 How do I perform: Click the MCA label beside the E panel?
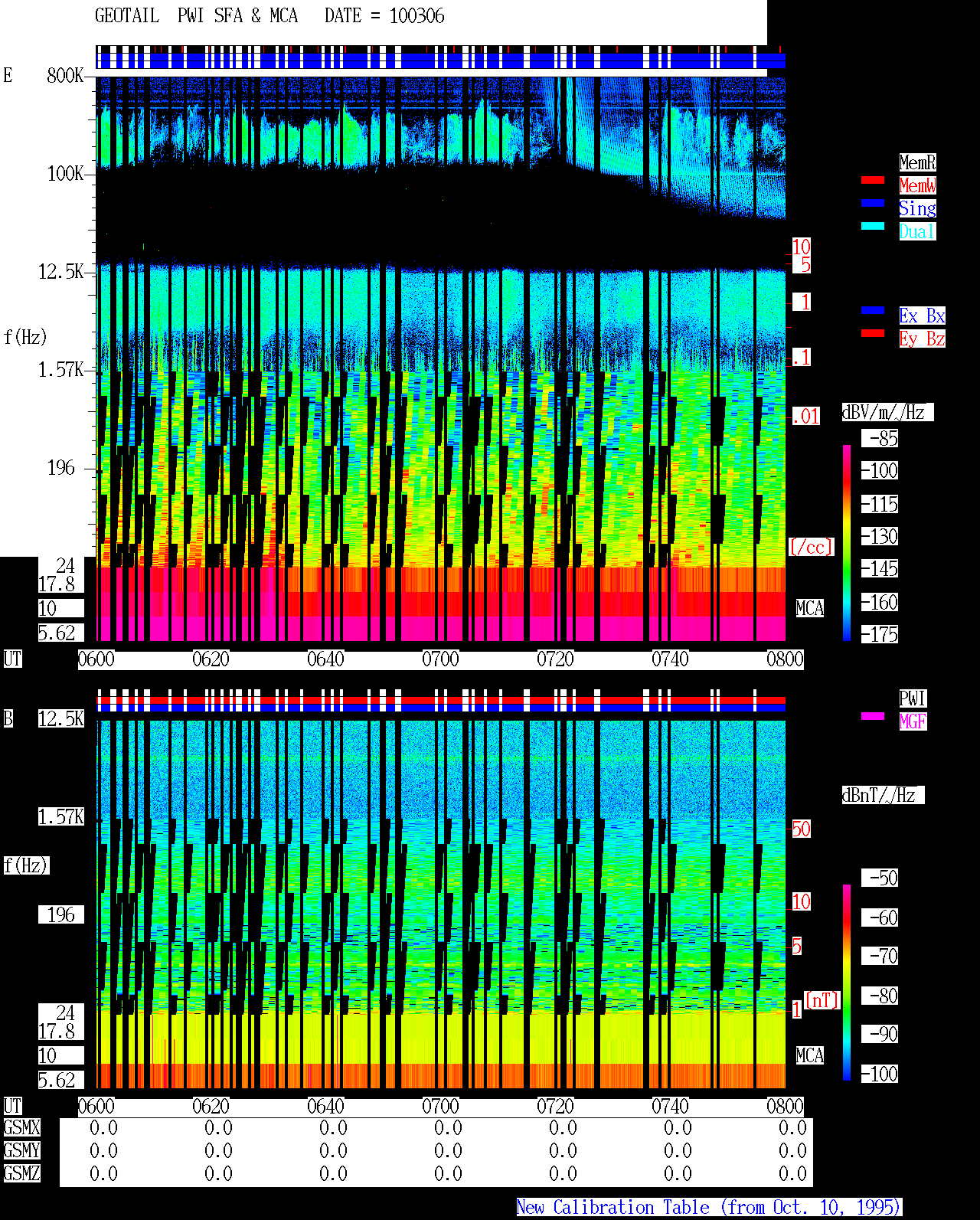point(810,608)
